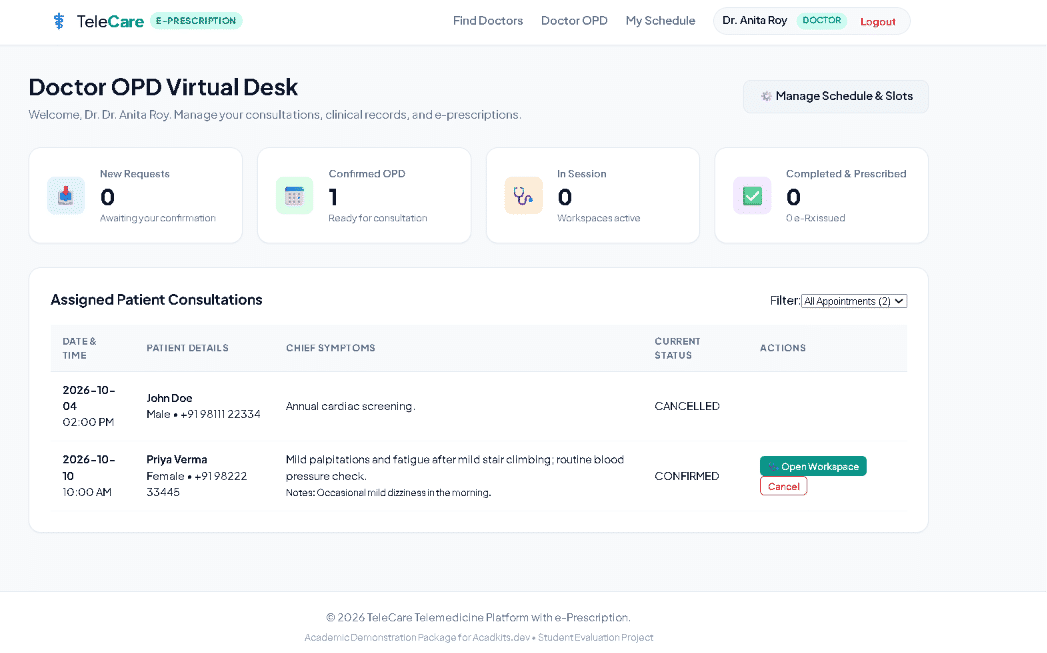Click the E-PRESCRIPTION badge
The image size is (1047, 653).
click(196, 21)
